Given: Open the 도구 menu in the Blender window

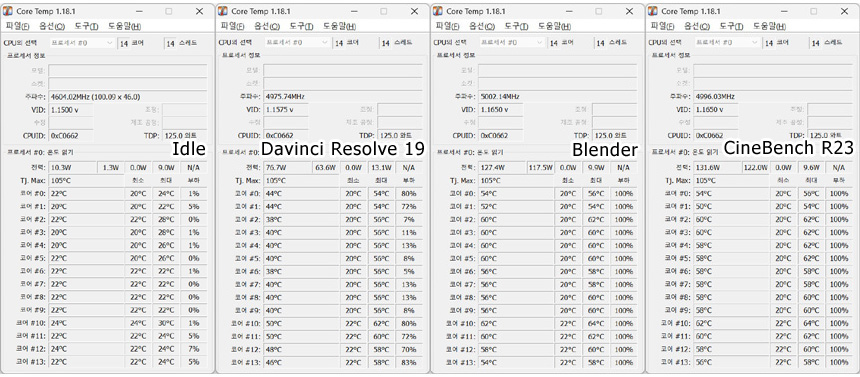Looking at the screenshot, I should coord(517,26).
